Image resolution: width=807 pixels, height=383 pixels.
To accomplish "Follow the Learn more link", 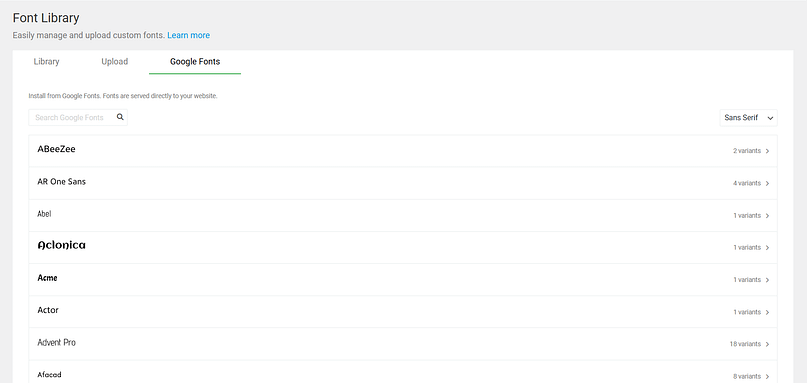I will 188,36.
